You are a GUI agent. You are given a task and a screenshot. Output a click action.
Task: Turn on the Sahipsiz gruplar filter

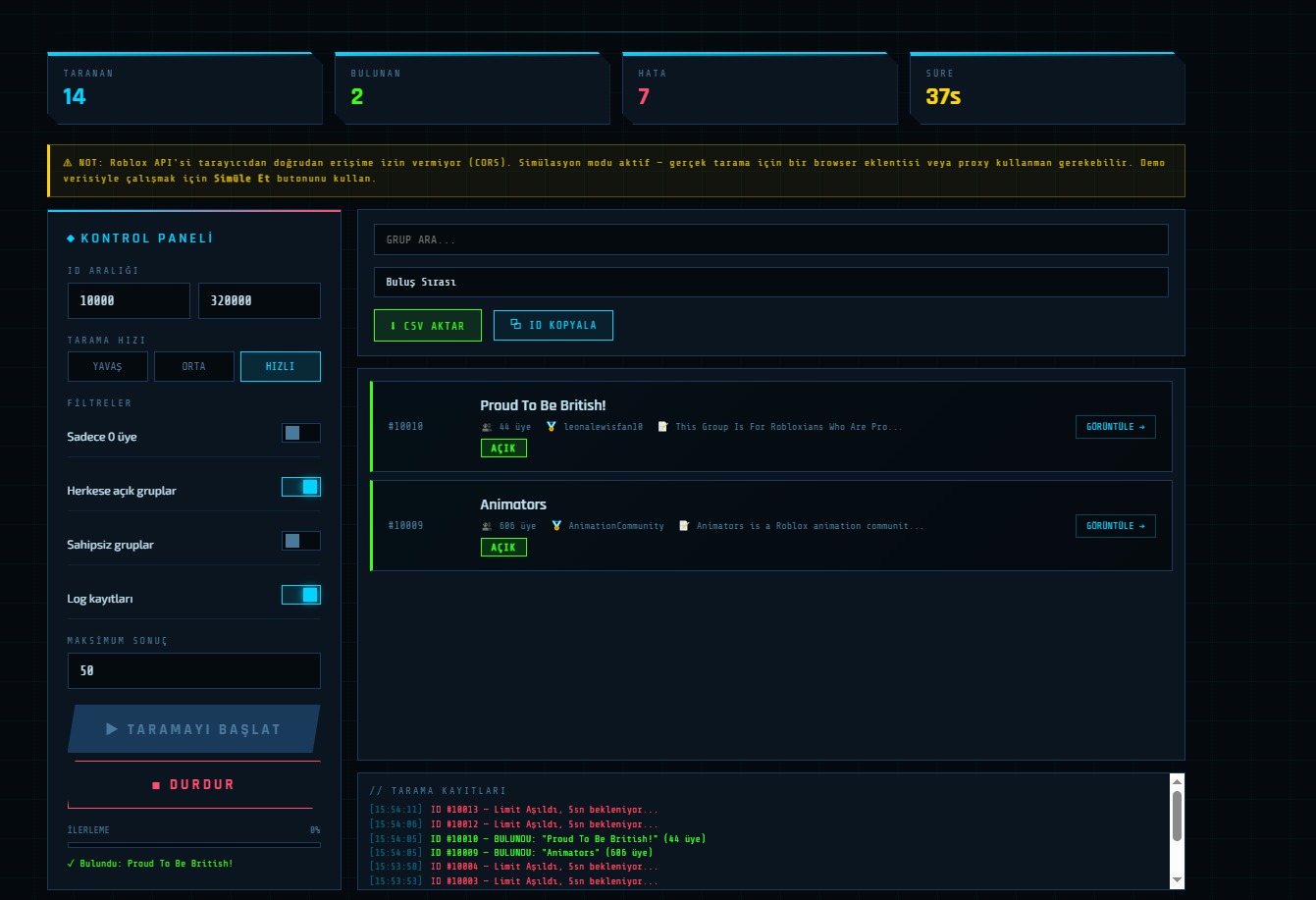300,541
